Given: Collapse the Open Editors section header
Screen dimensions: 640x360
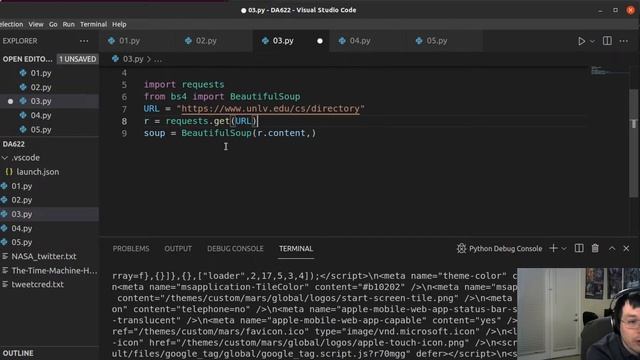Looking at the screenshot, I should [x=27, y=59].
